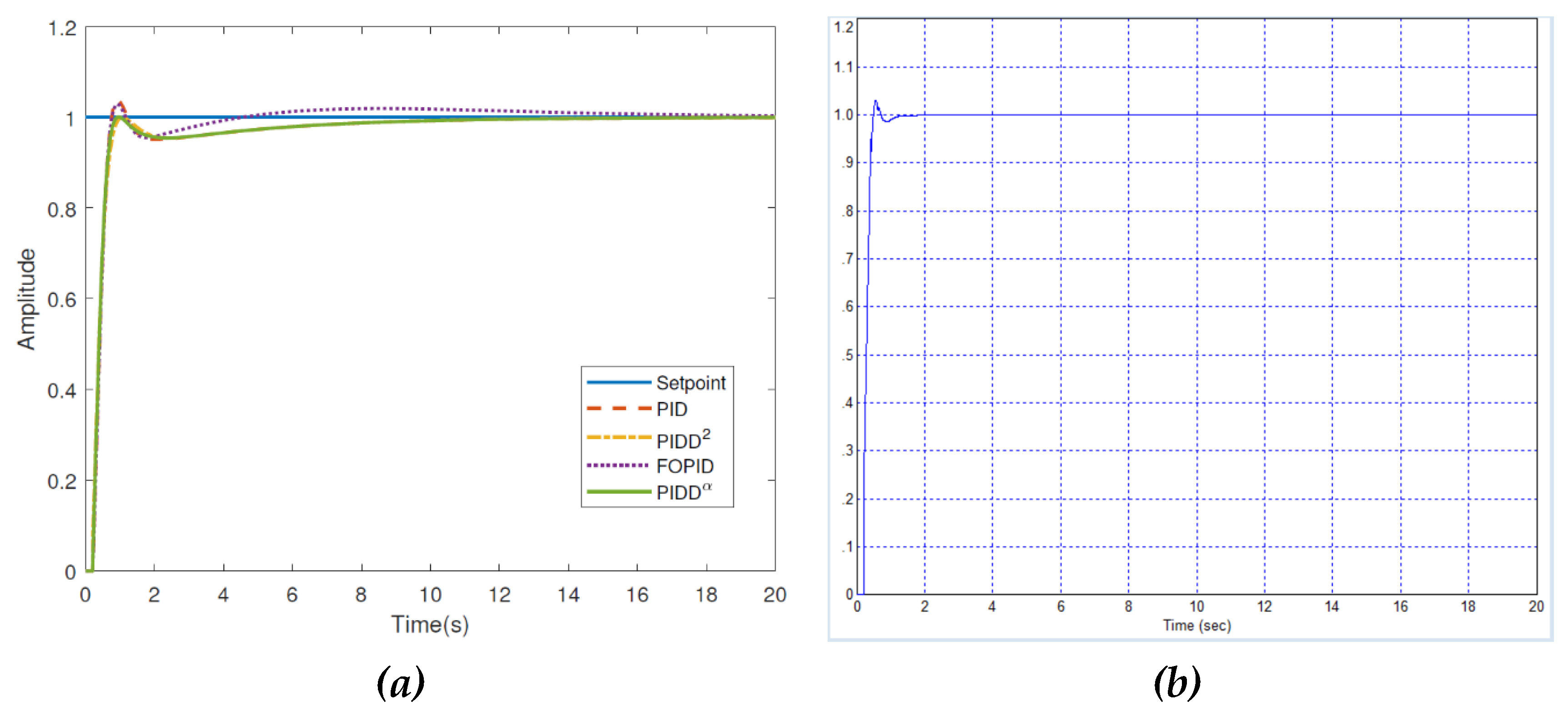1568x716 pixels.
Task: Click the blue Setpoint line sample in legend
Action: coord(618,383)
